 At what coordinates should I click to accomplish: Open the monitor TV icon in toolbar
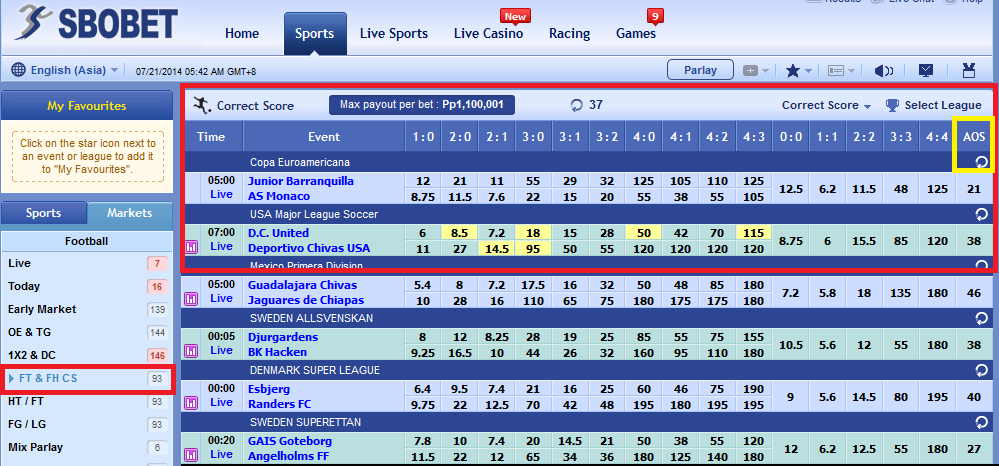coord(926,71)
